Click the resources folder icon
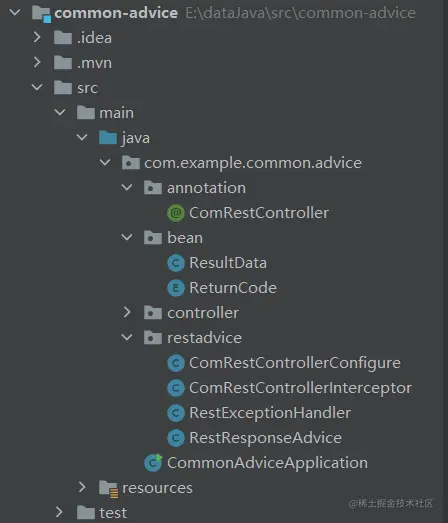Image resolution: width=448 pixels, height=523 pixels. point(108,488)
